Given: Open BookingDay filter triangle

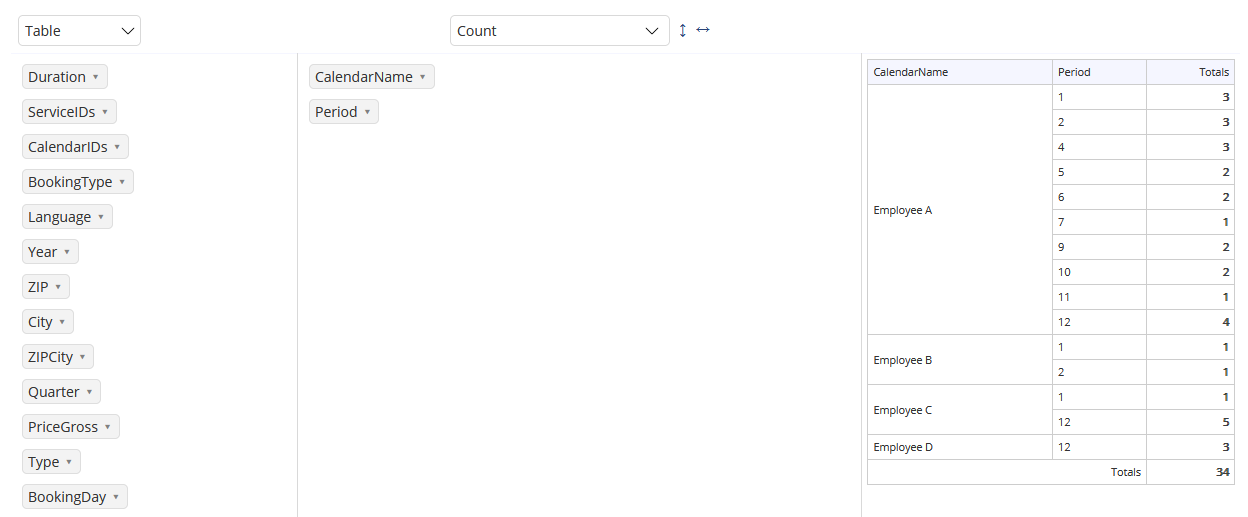Looking at the screenshot, I should click(116, 497).
